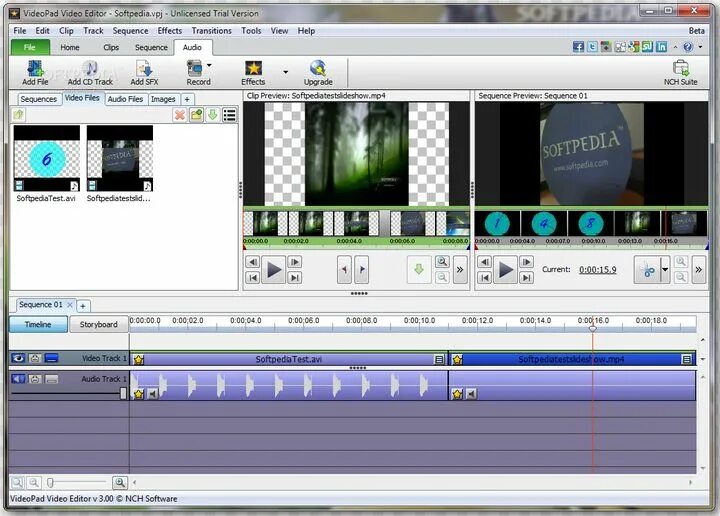Zoom in on clip preview timeline
The height and width of the screenshot is (516, 720).
[442, 262]
